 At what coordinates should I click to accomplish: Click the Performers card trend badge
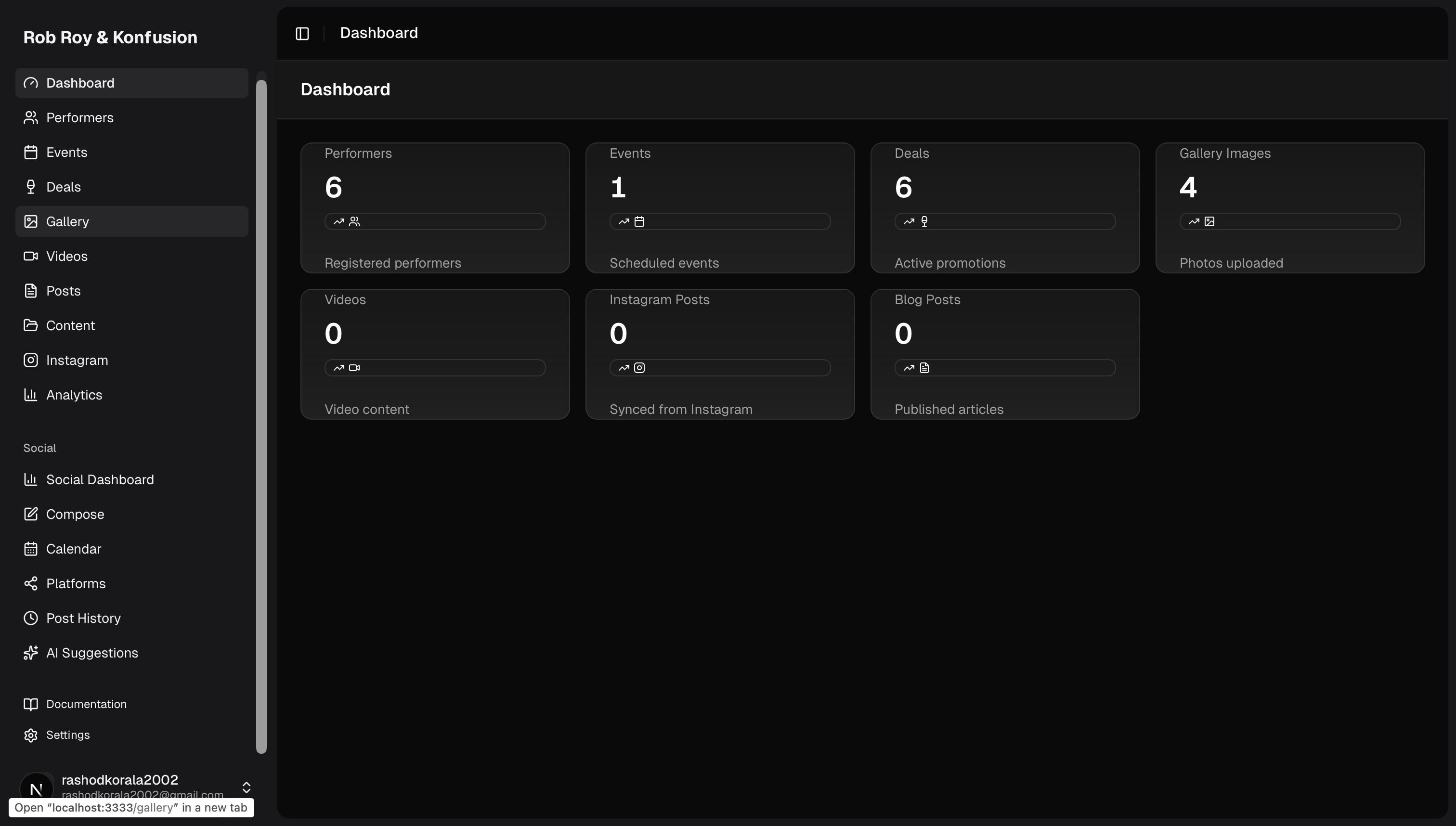point(435,221)
